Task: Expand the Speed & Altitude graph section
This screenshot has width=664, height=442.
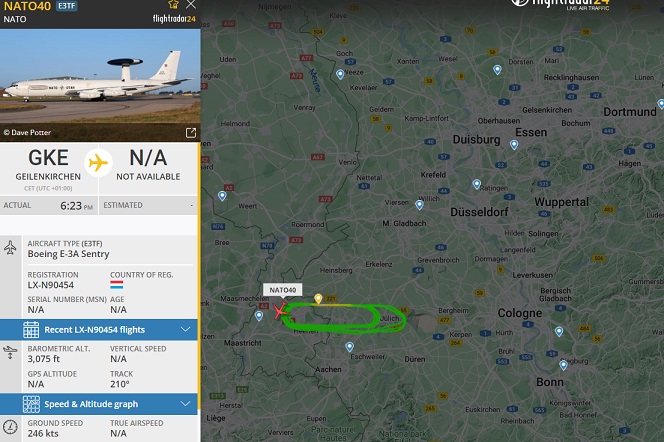Action: click(99, 404)
